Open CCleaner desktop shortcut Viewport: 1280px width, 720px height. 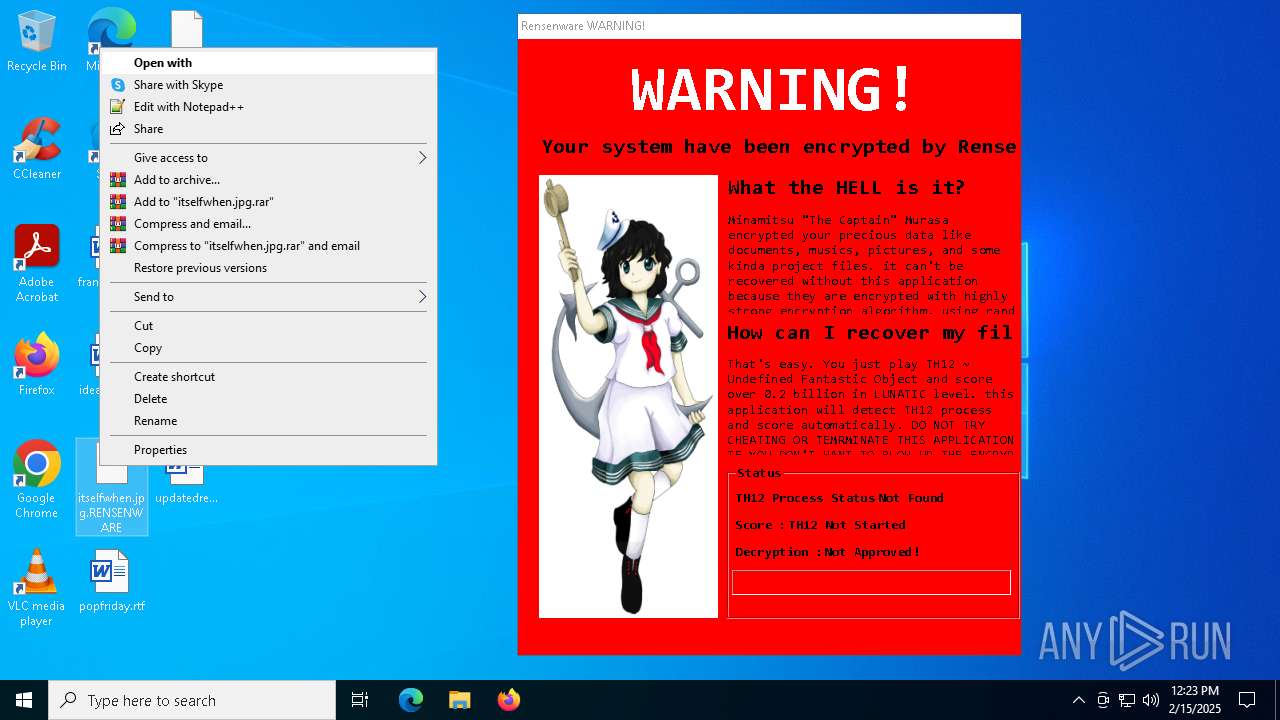(x=36, y=148)
